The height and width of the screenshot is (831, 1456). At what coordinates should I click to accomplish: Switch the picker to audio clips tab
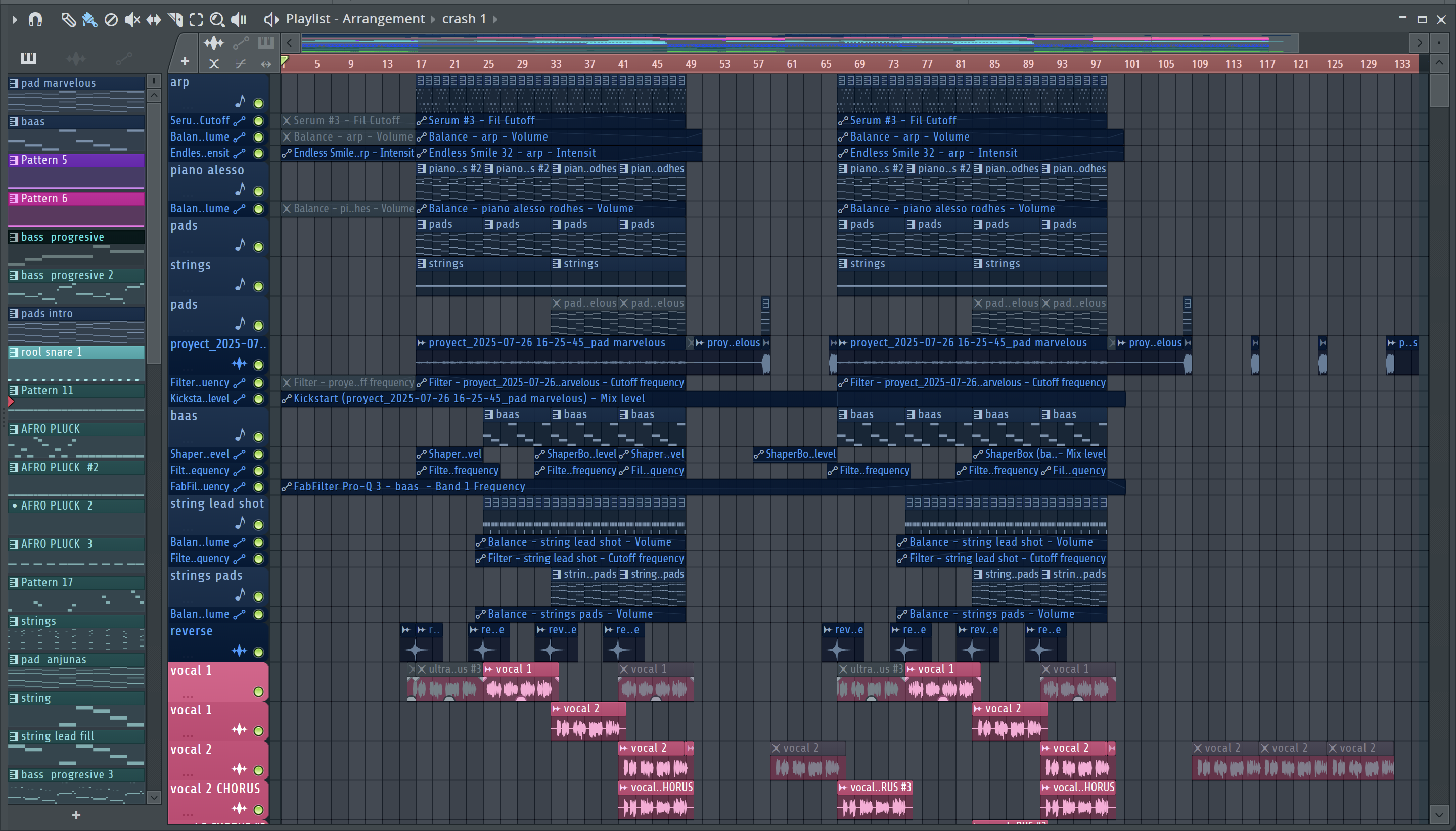coord(76,58)
